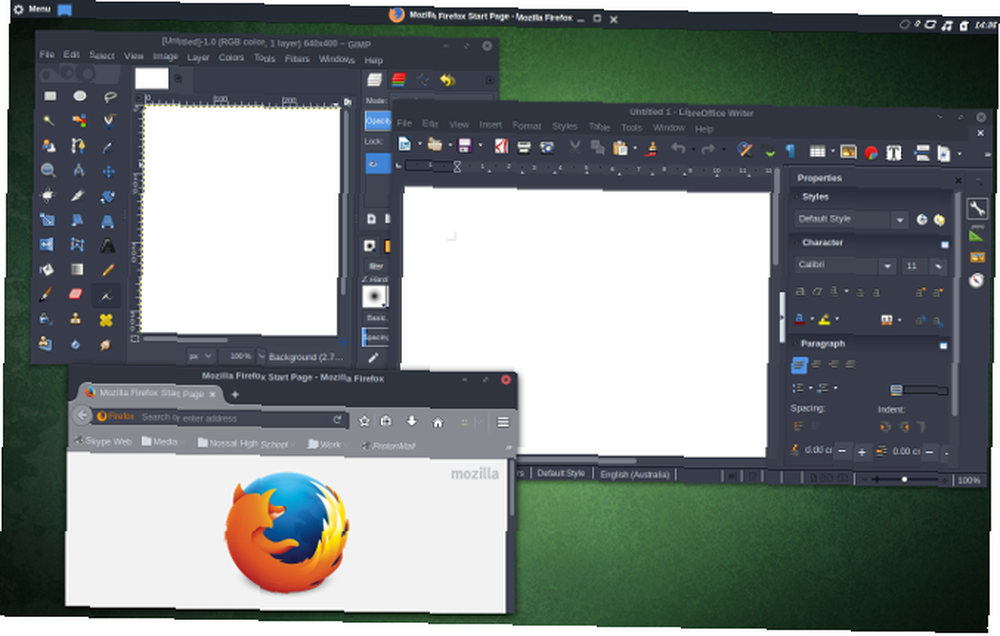The width and height of the screenshot is (1000, 636).
Task: Open the Insert Table dropdown arrow in Writer
Action: (833, 151)
